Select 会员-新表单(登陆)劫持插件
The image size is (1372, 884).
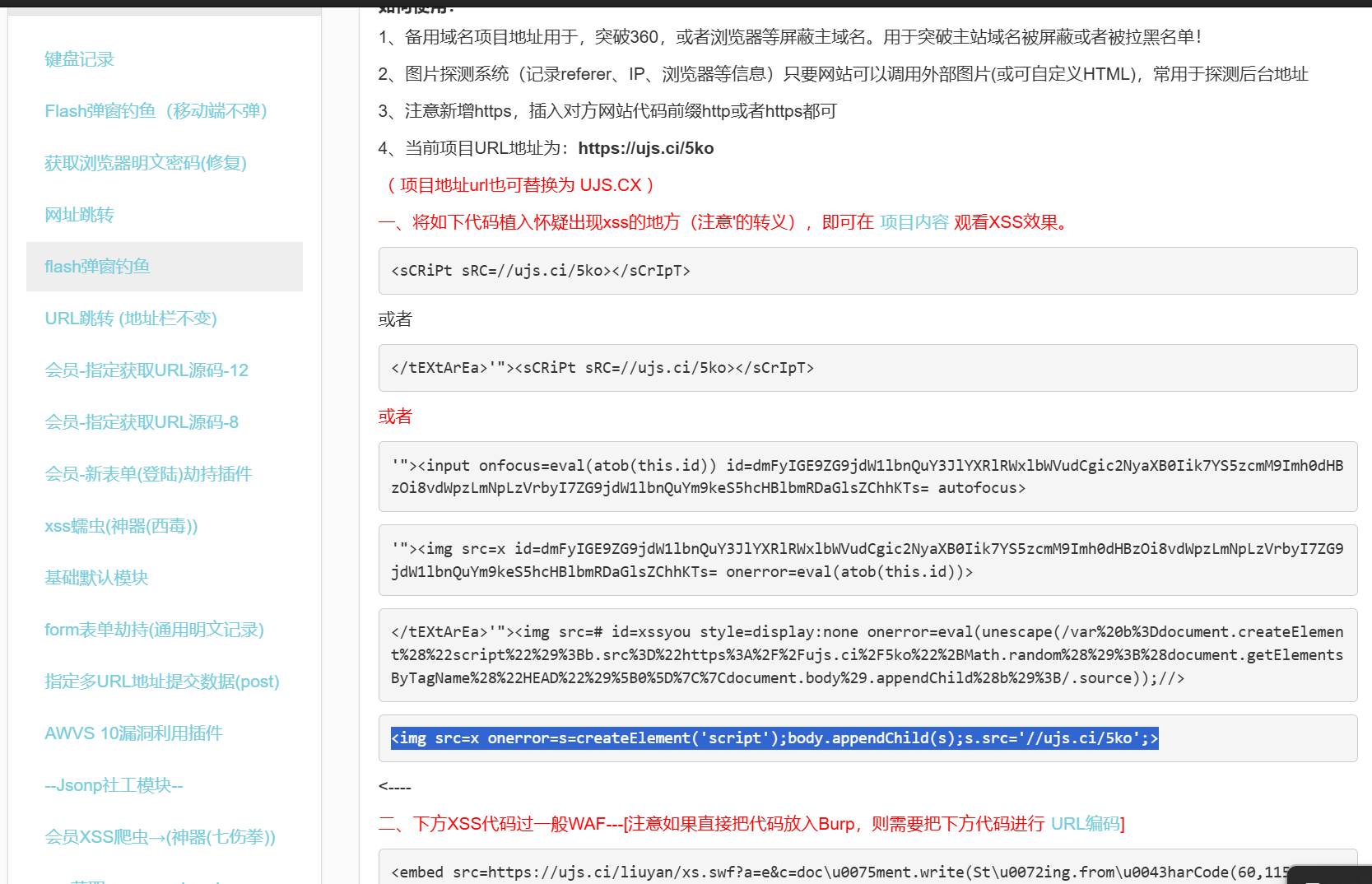[x=148, y=474]
